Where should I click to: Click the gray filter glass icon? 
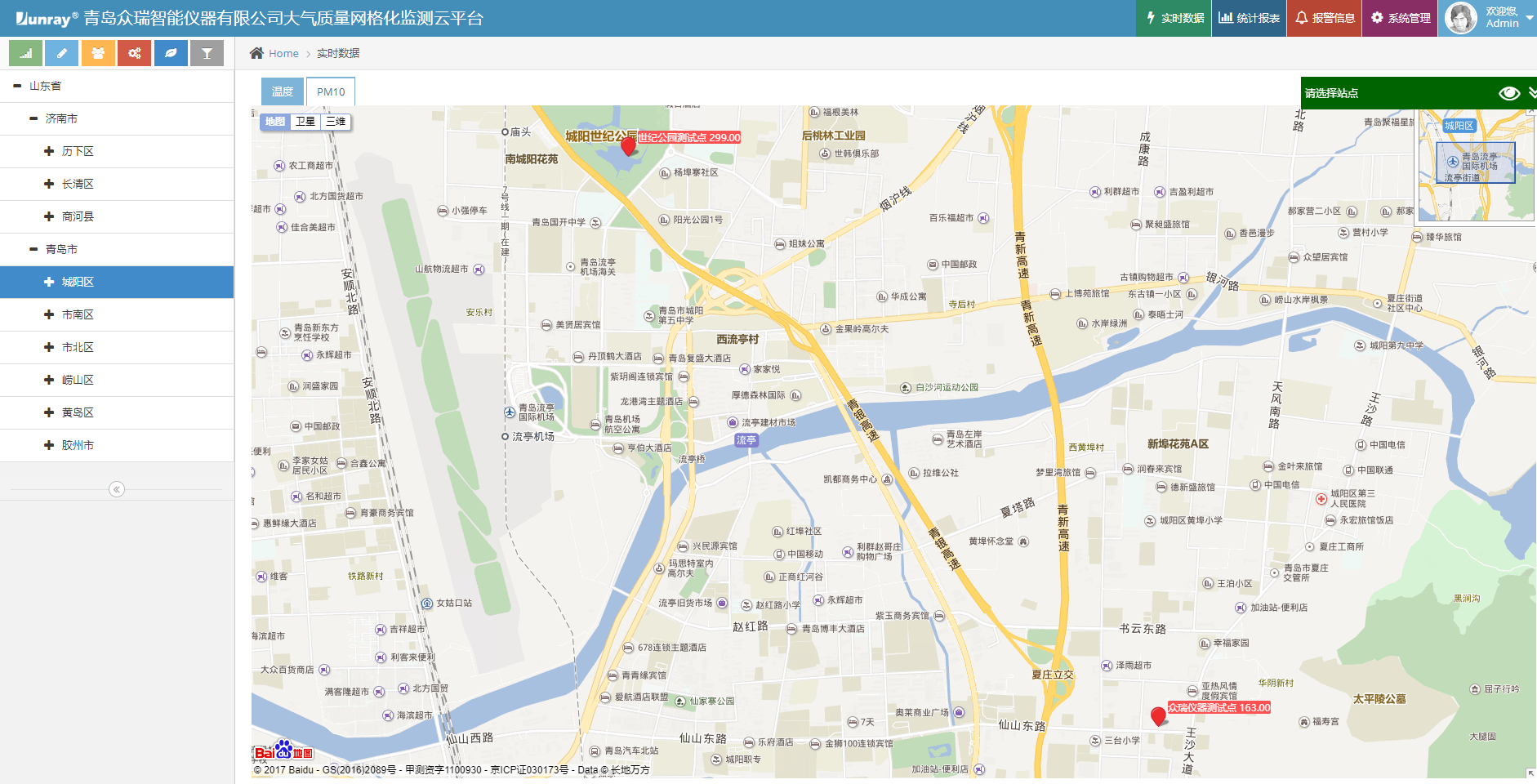point(207,53)
